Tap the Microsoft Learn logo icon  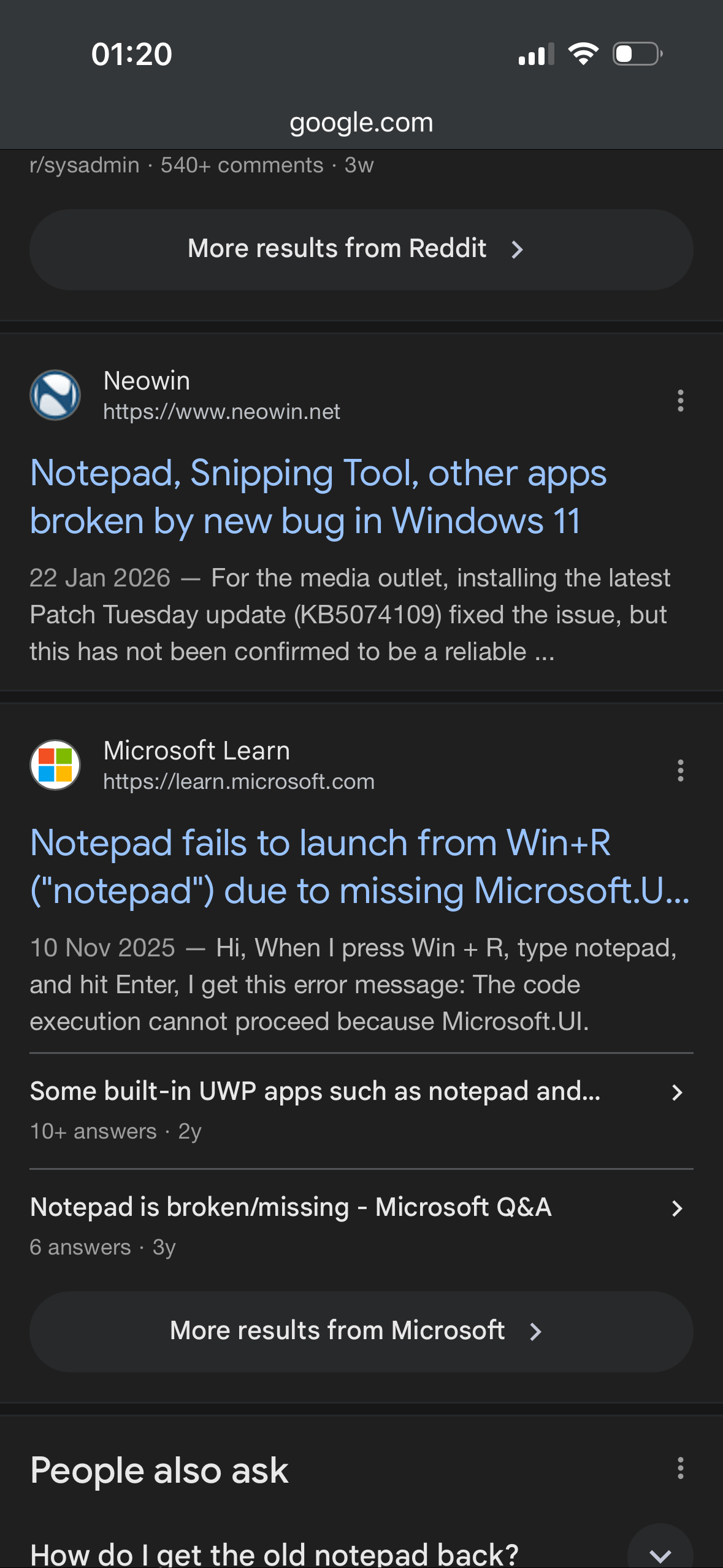[x=55, y=765]
